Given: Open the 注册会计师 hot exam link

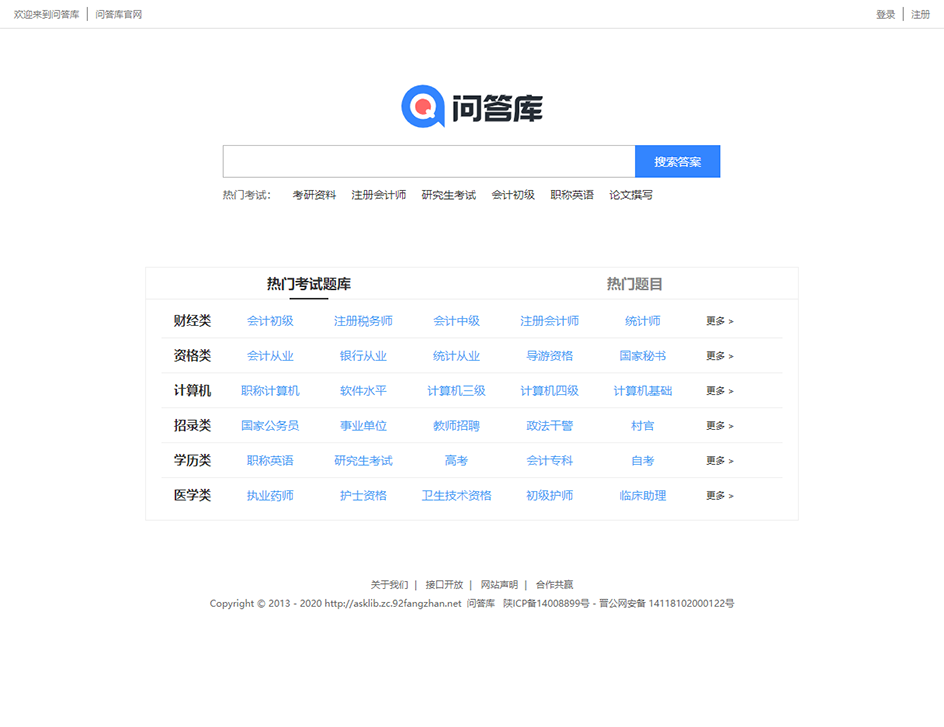Looking at the screenshot, I should [x=379, y=195].
